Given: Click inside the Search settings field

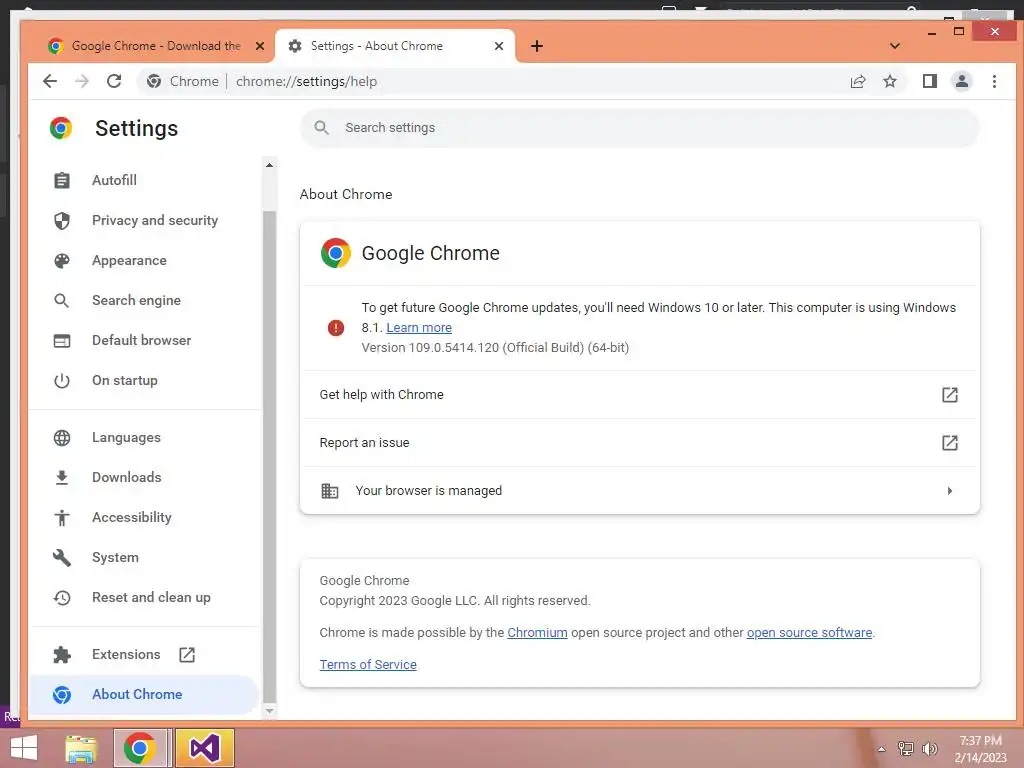Looking at the screenshot, I should click(x=640, y=127).
